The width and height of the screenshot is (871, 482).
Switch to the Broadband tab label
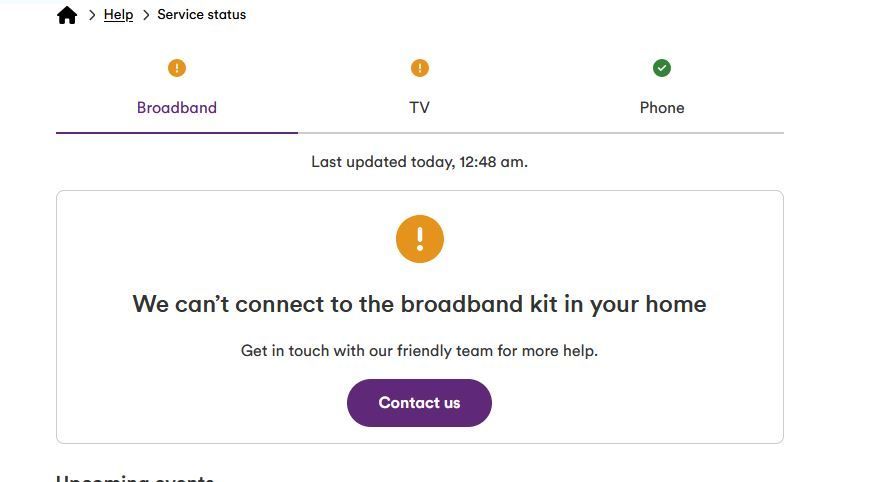pos(177,108)
